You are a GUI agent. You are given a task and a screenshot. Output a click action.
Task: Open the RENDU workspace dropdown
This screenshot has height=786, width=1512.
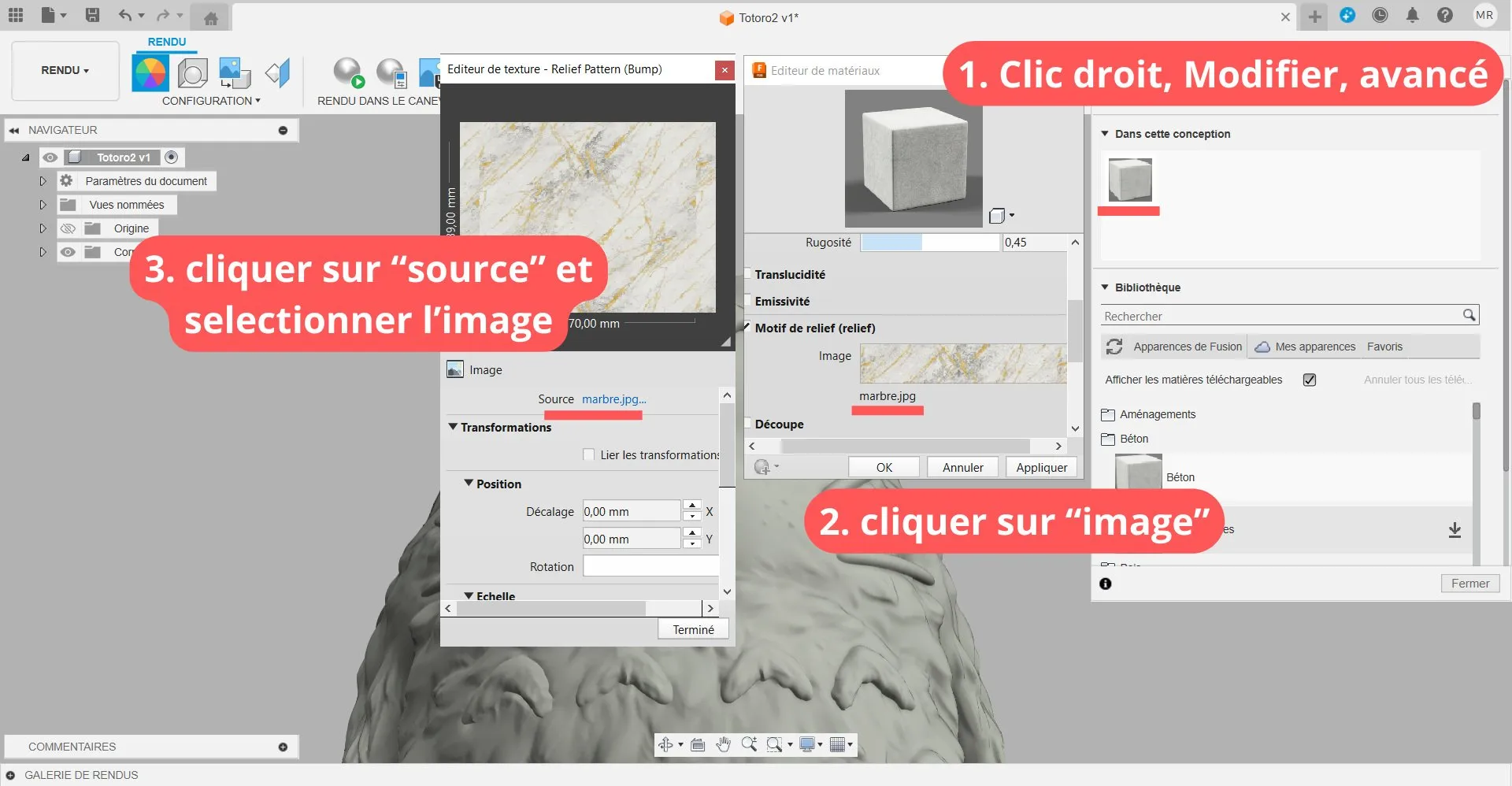coord(65,70)
